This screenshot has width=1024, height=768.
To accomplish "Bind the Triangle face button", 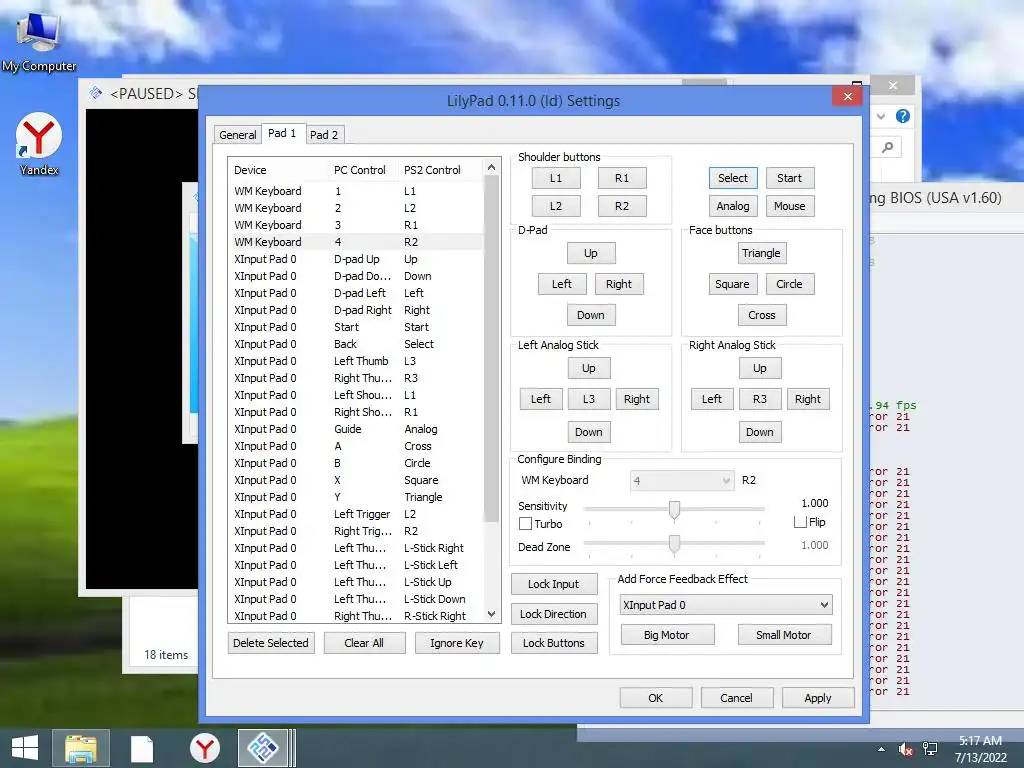I will click(x=761, y=253).
